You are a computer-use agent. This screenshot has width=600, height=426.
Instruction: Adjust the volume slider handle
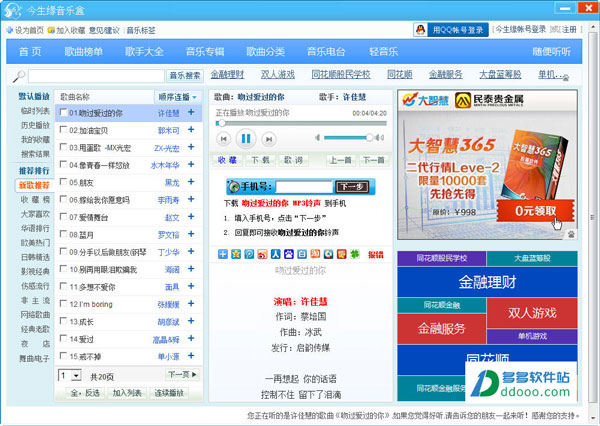coord(369,137)
